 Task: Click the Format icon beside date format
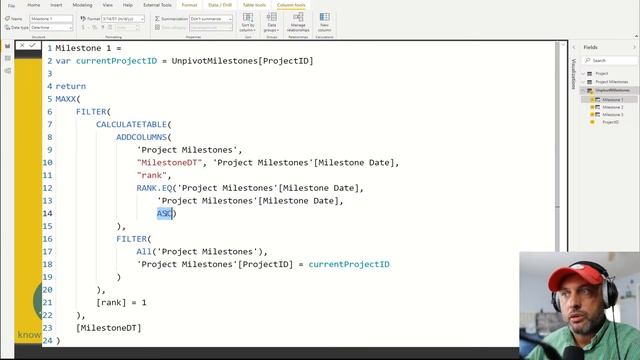[x=83, y=19]
